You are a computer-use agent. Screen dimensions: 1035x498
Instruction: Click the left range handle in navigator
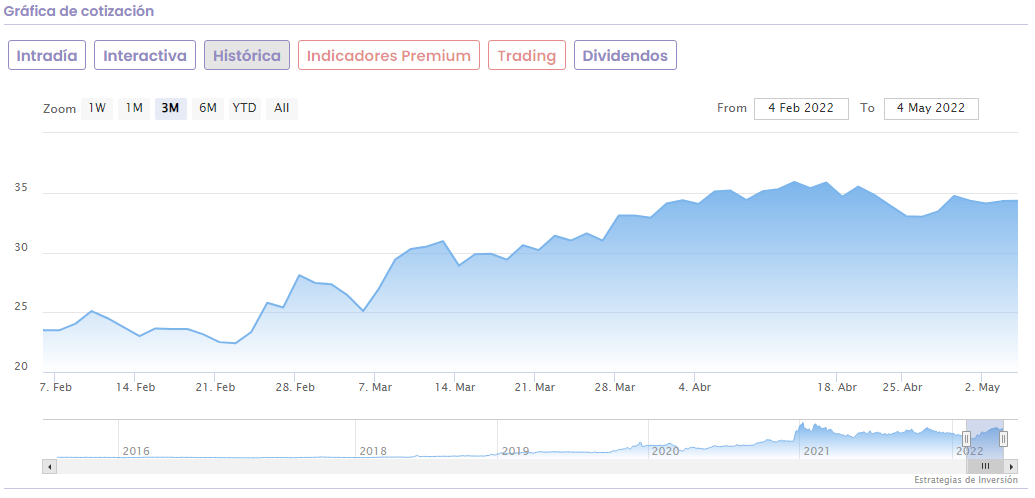pos(966,439)
